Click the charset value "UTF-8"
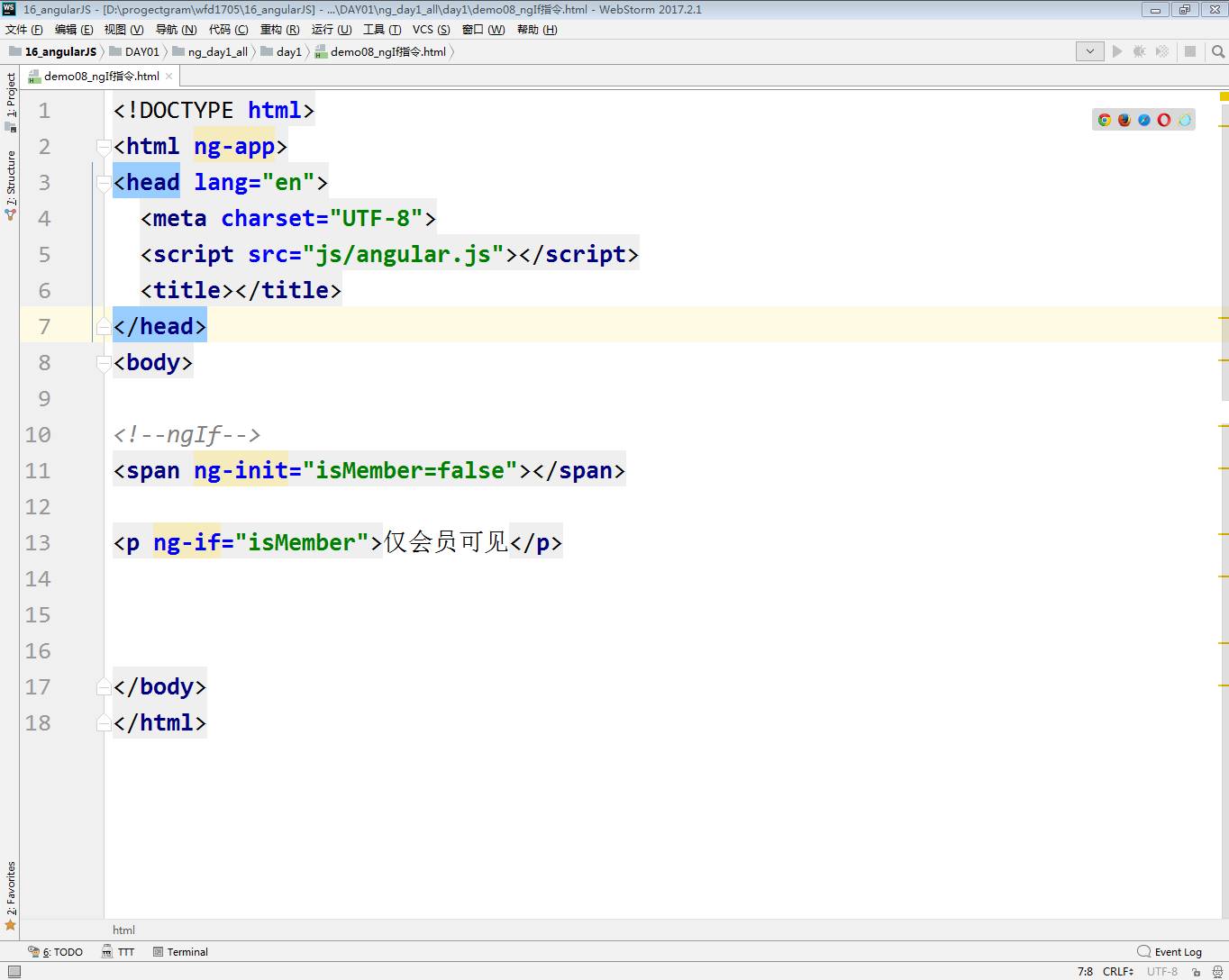 (376, 219)
